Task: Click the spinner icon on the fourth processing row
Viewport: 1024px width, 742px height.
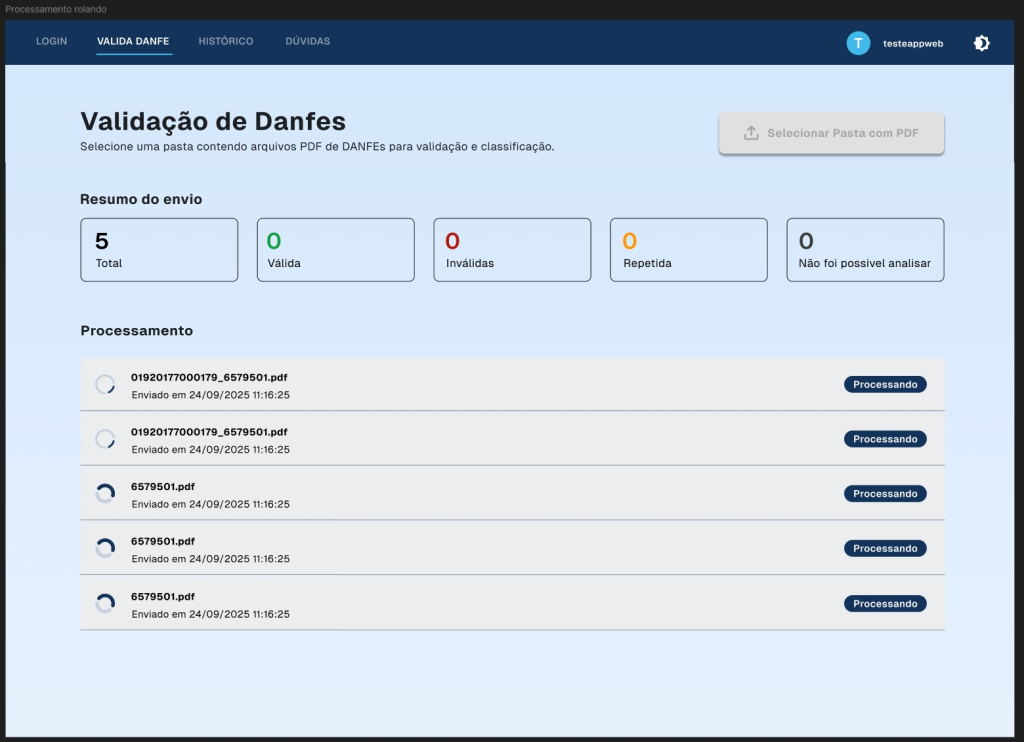Action: tap(105, 548)
